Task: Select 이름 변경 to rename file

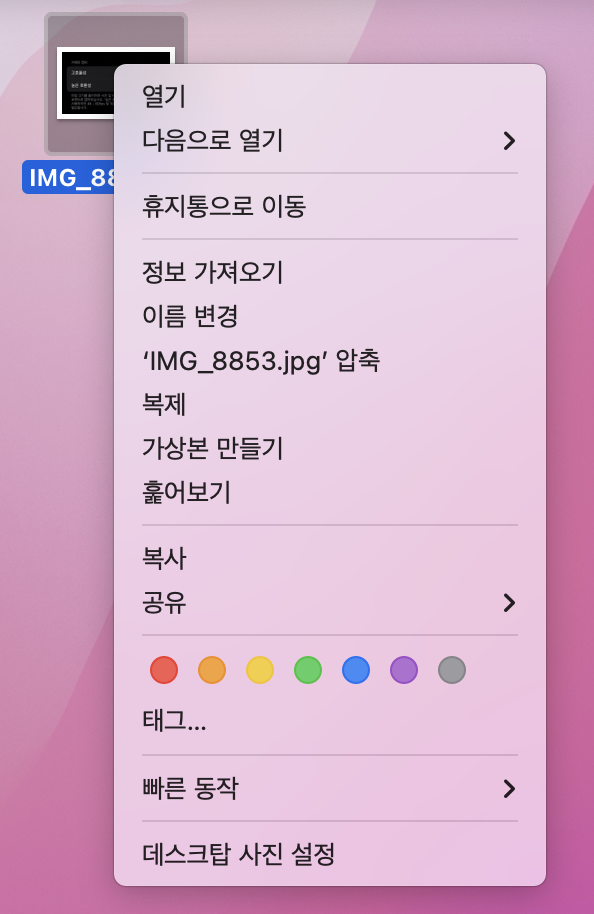Action: (330, 316)
